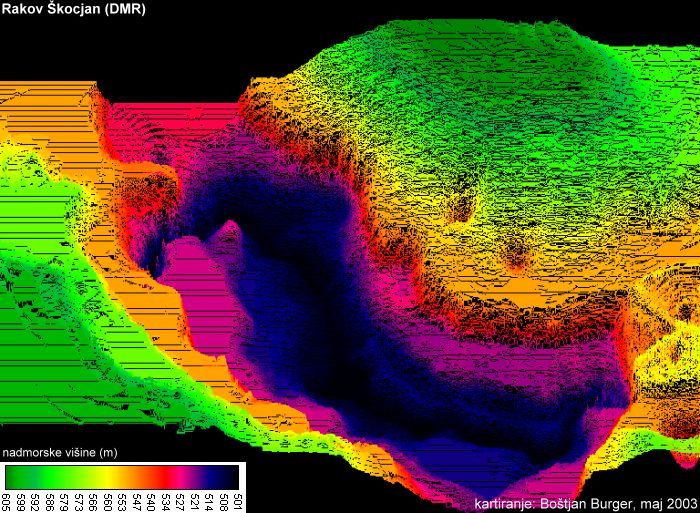Pick the dark green left end of legend bar
The image size is (700, 513).
point(10,476)
